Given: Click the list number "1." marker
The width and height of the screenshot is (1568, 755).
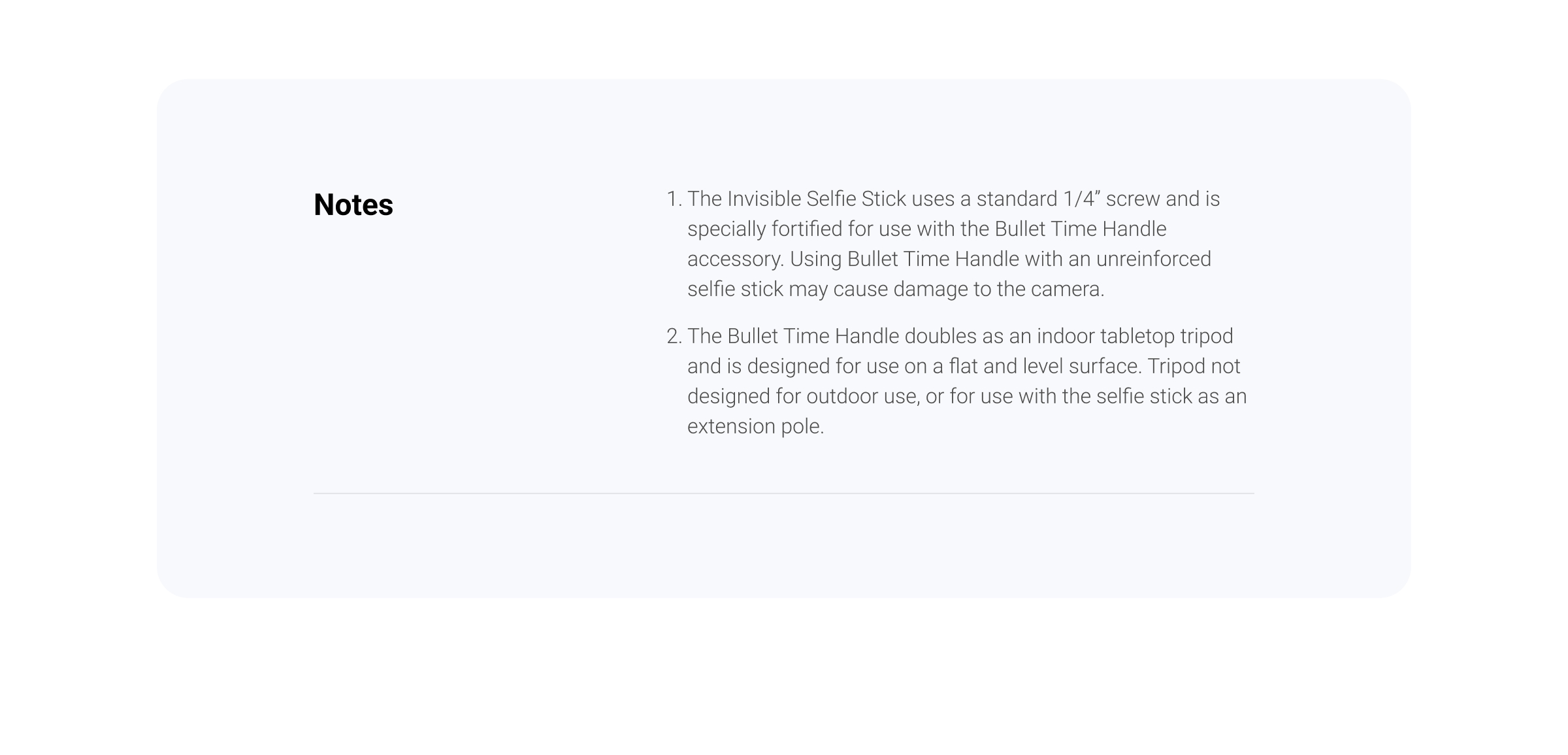Looking at the screenshot, I should (674, 199).
